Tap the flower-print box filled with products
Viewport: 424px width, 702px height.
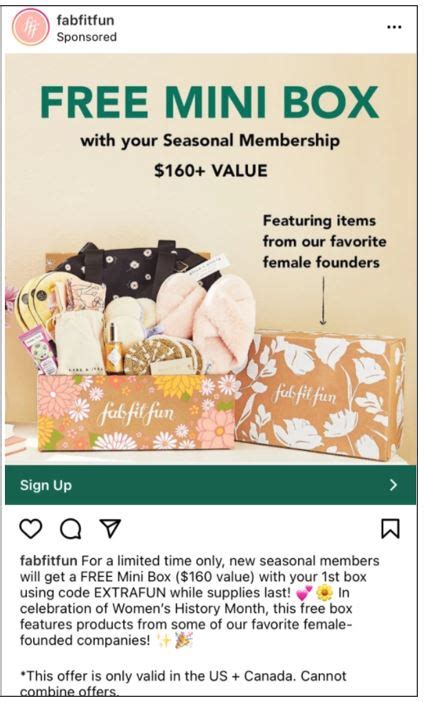(x=137, y=412)
